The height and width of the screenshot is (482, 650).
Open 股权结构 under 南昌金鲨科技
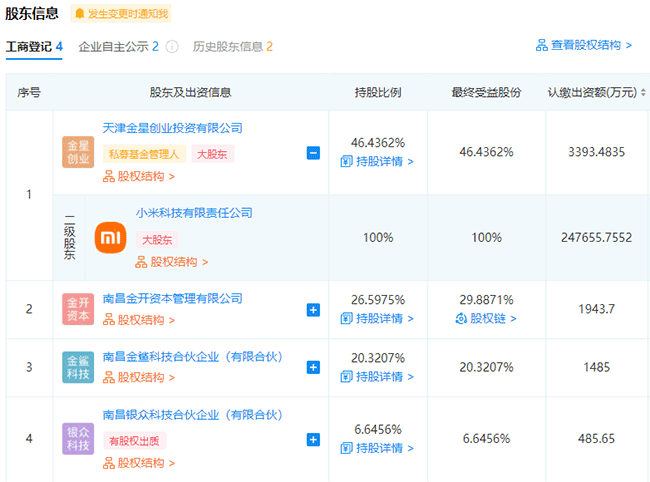139,378
